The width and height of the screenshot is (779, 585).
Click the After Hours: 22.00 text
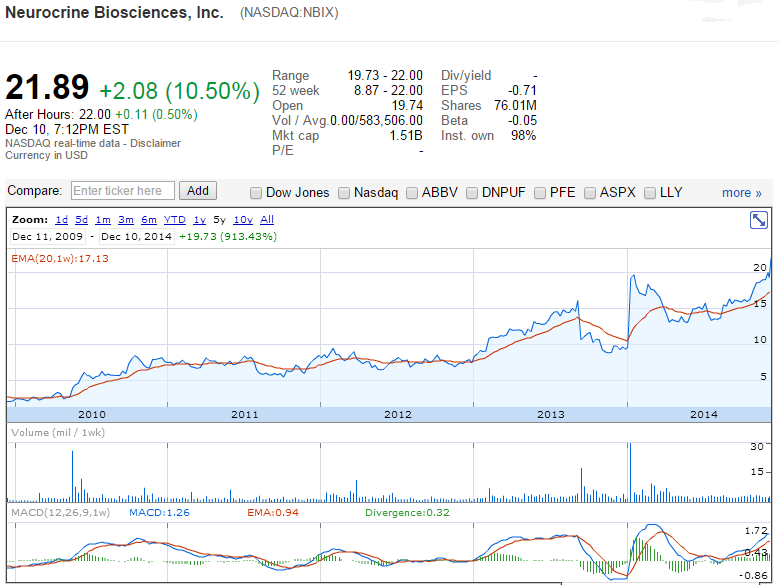point(58,114)
